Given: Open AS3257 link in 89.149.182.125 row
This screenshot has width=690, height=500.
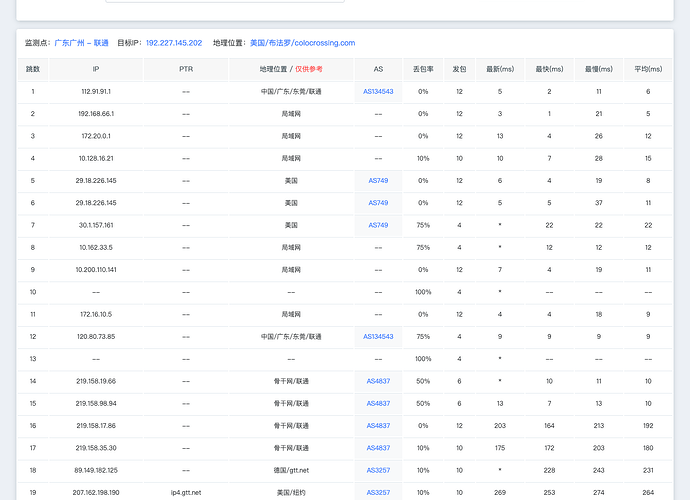Looking at the screenshot, I should pyautogui.click(x=378, y=470).
